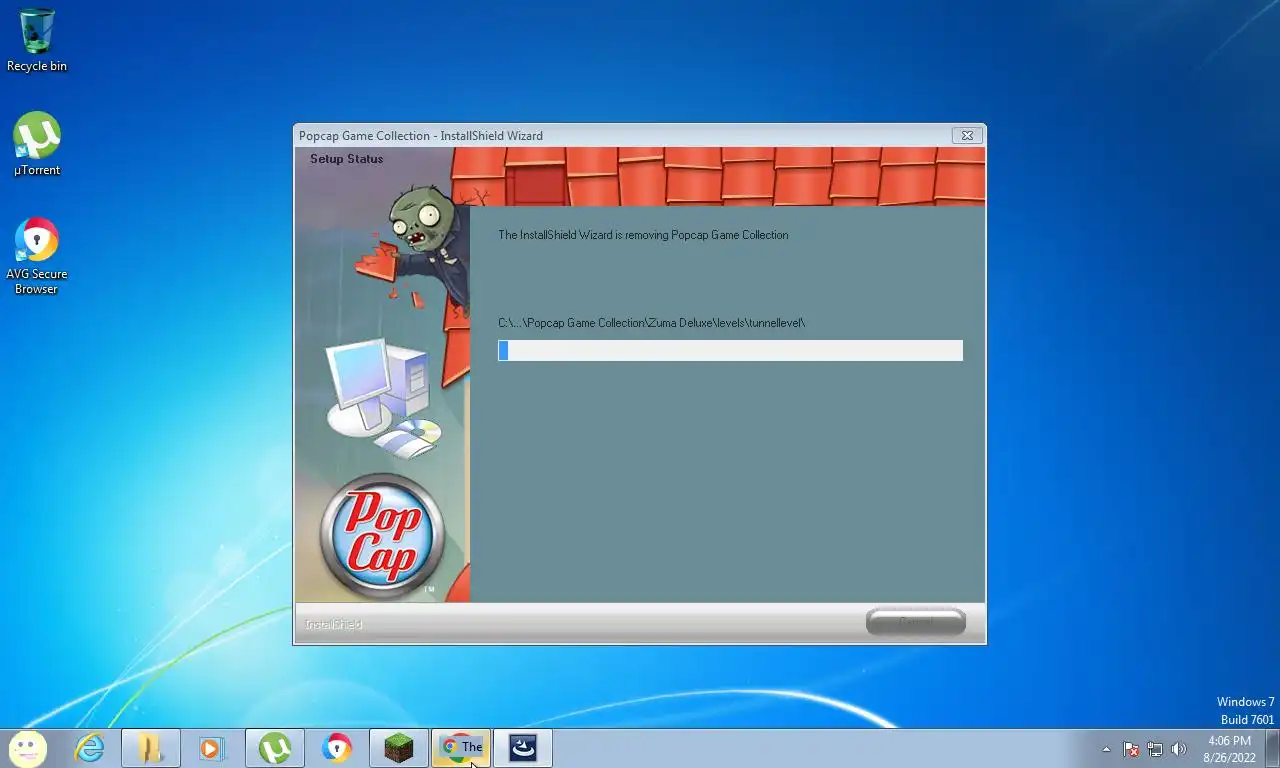This screenshot has width=1280, height=768.
Task: Click the removal progress bar
Action: (x=730, y=350)
